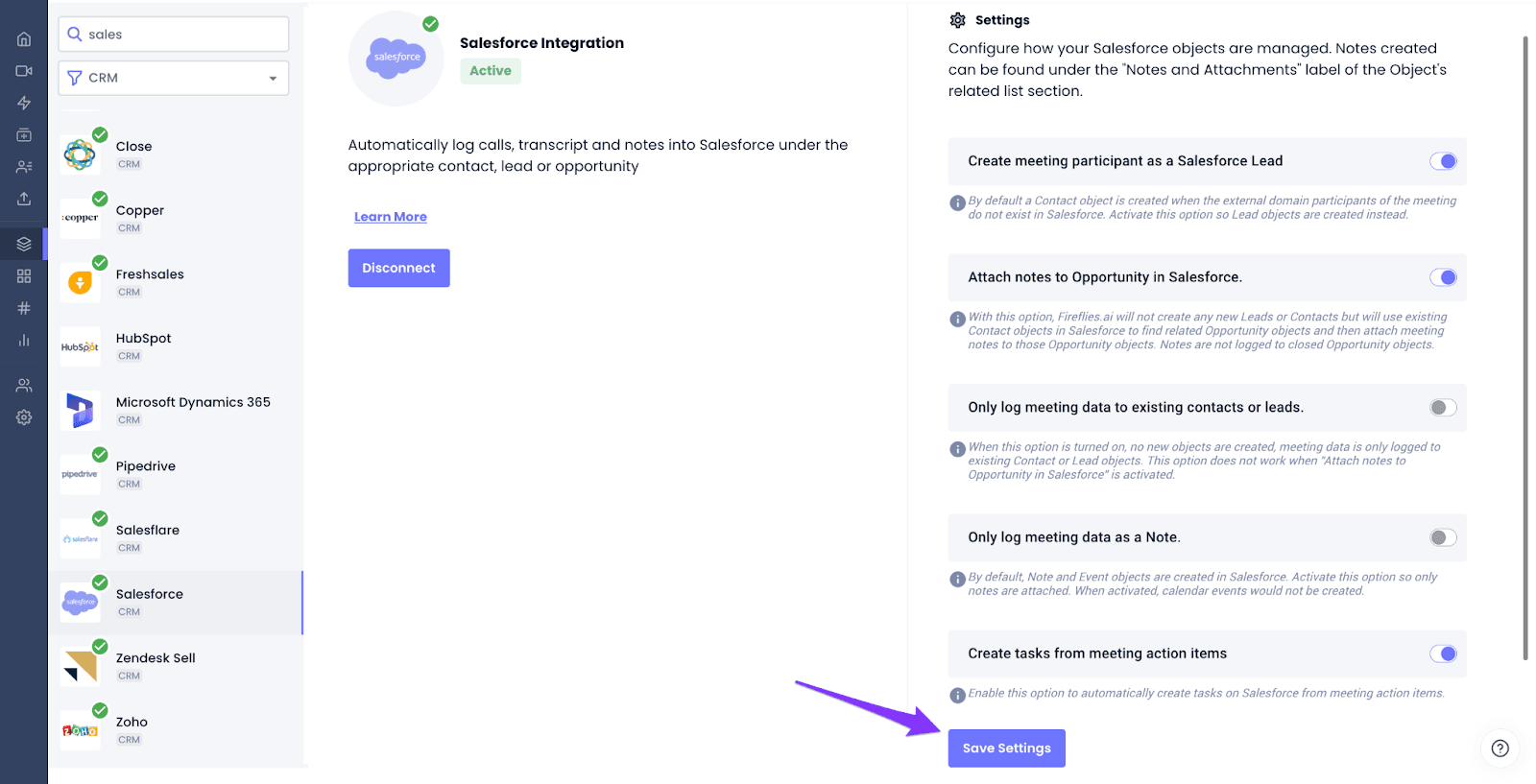Click the Close CRM logo icon
Viewport: 1536px width, 784px height.
coord(80,154)
